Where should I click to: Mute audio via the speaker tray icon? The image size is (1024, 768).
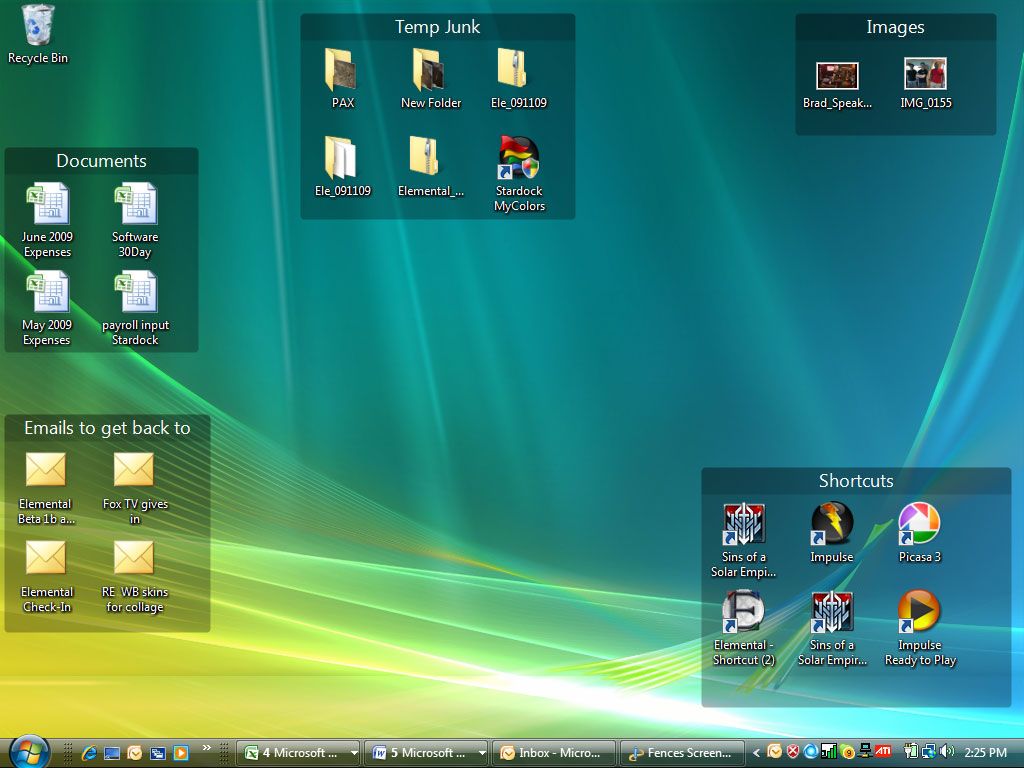946,751
